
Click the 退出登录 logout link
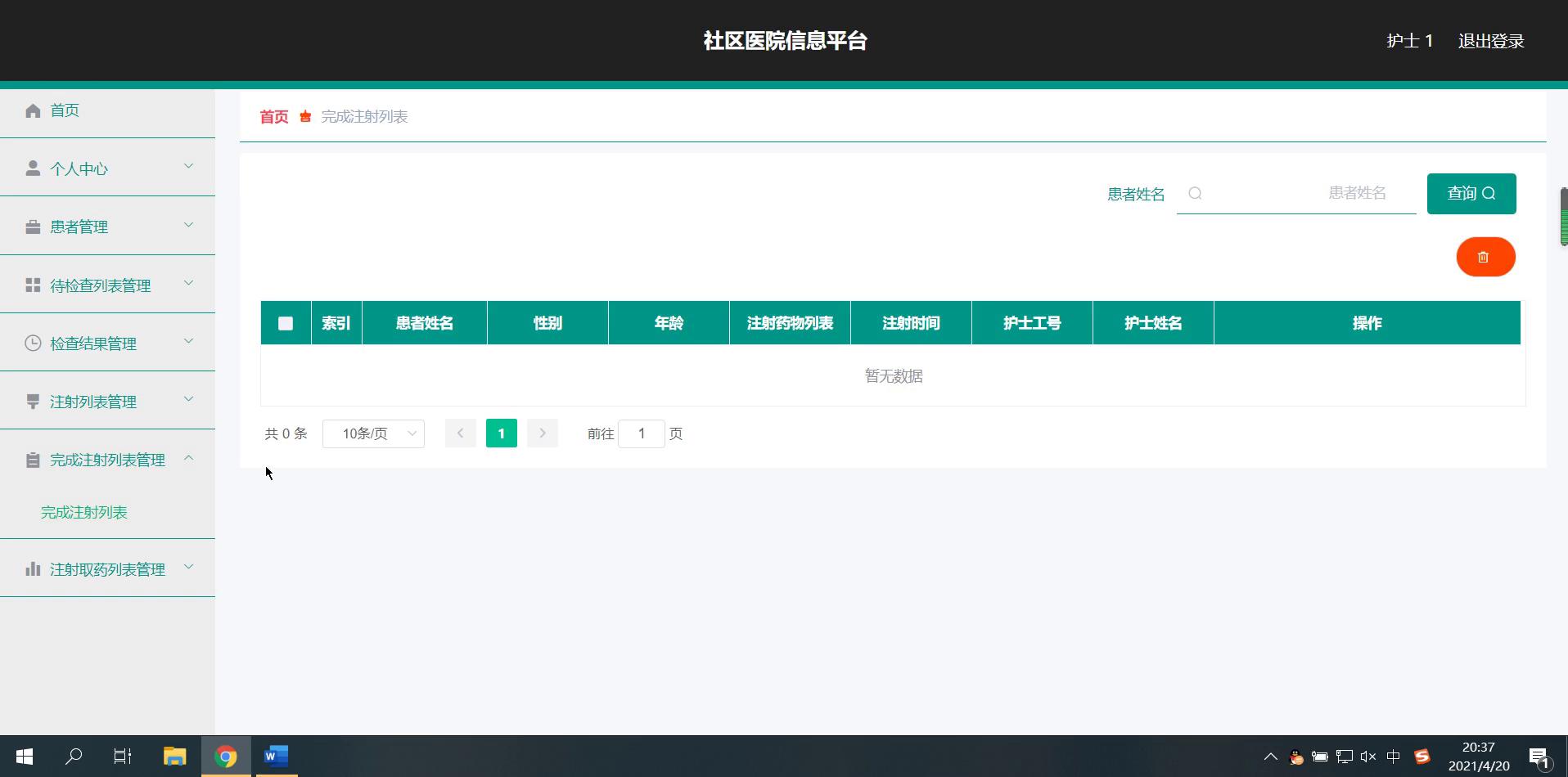[1490, 41]
